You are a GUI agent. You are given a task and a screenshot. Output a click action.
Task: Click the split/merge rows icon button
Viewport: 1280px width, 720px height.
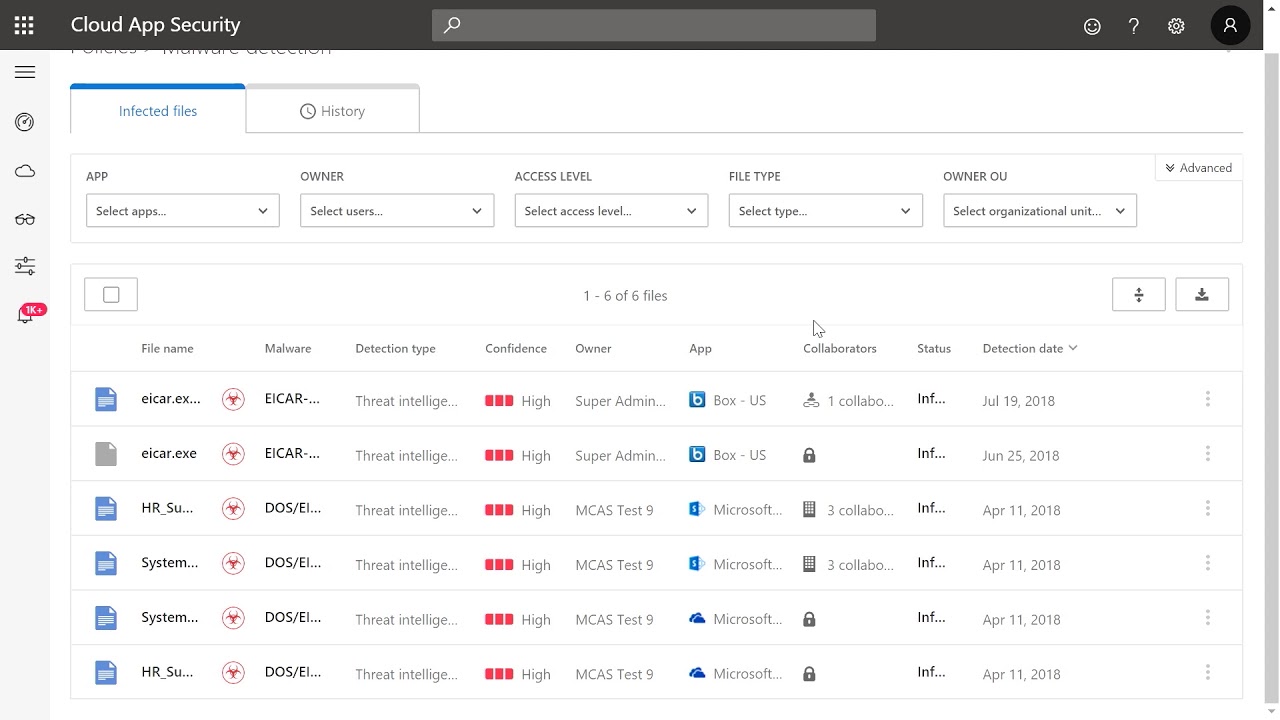tap(1139, 295)
